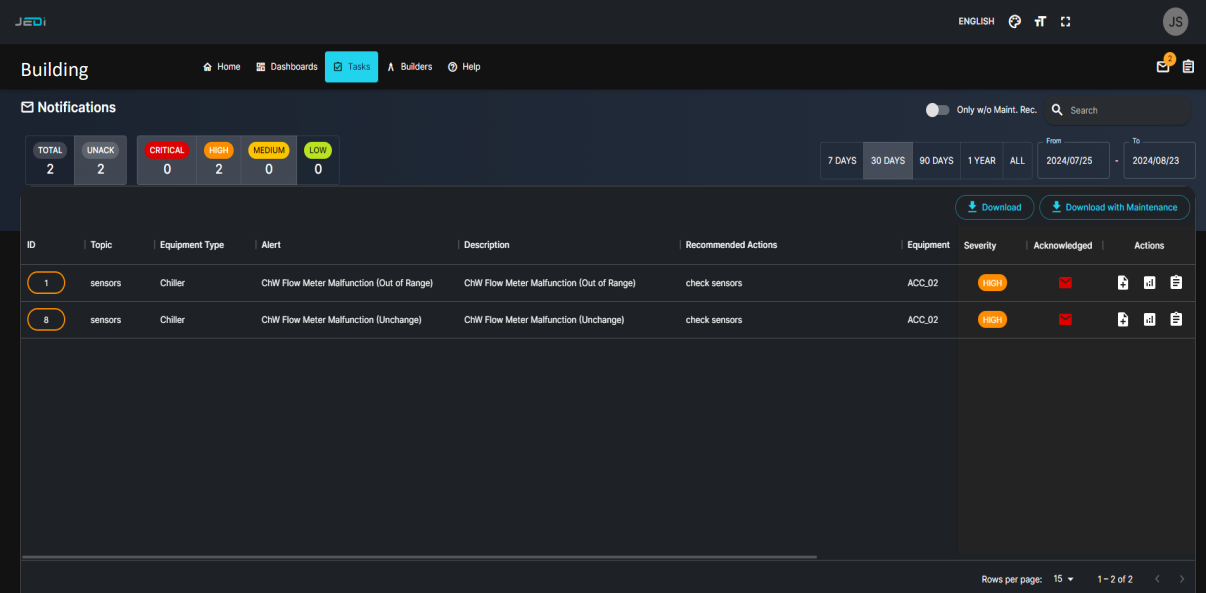Click acknowledged envelope for alert ID 8
Viewport: 1206px width, 593px height.
click(1065, 319)
